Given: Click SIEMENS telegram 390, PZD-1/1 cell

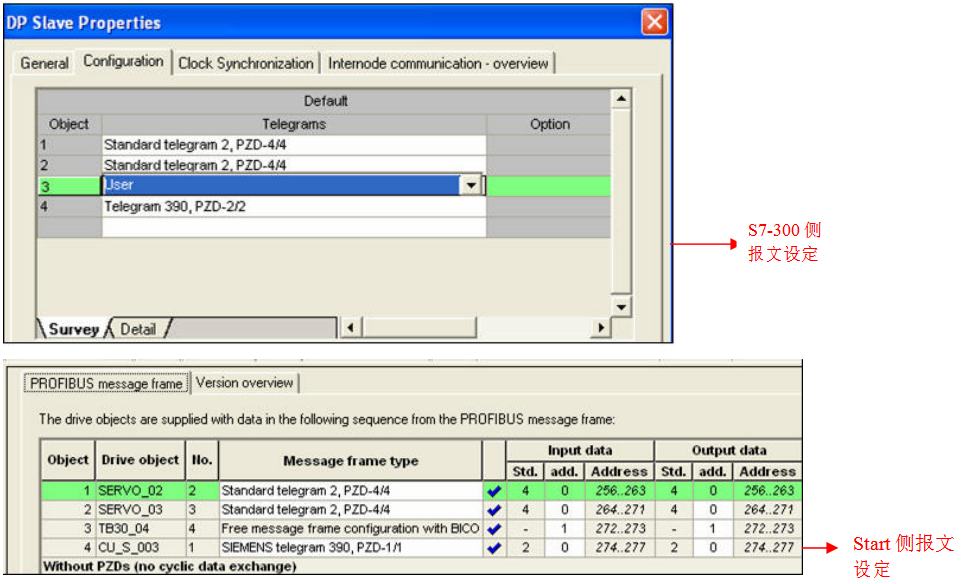Looking at the screenshot, I should (350, 548).
